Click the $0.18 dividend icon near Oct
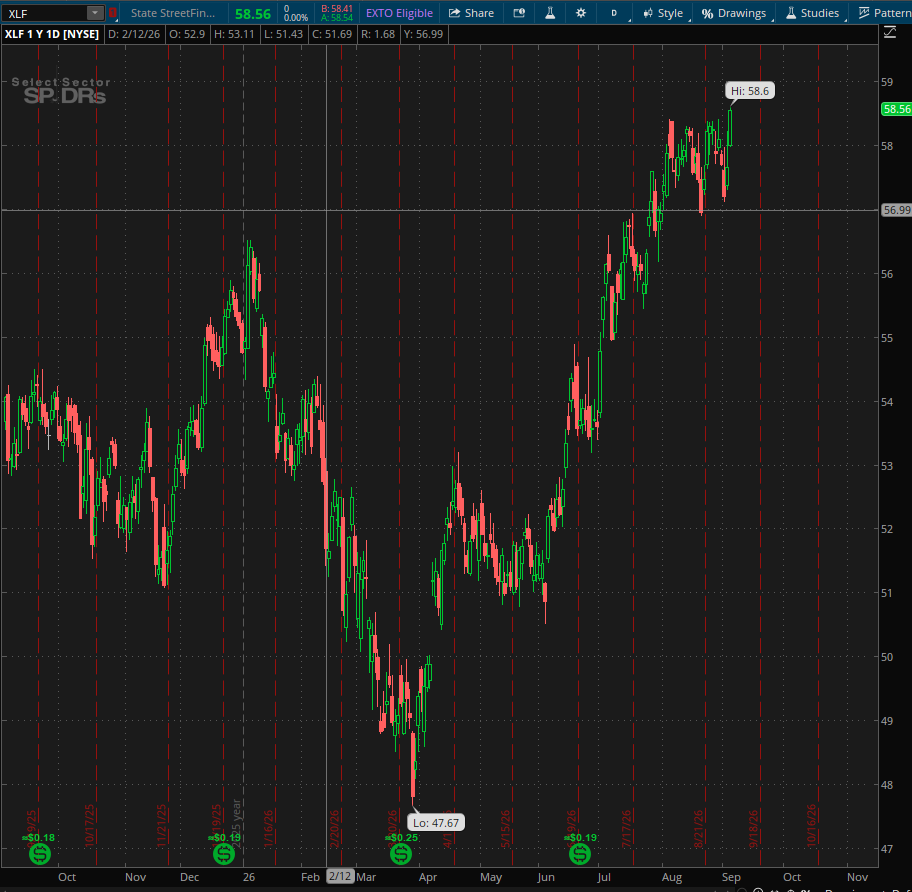This screenshot has width=912, height=892. tap(40, 854)
